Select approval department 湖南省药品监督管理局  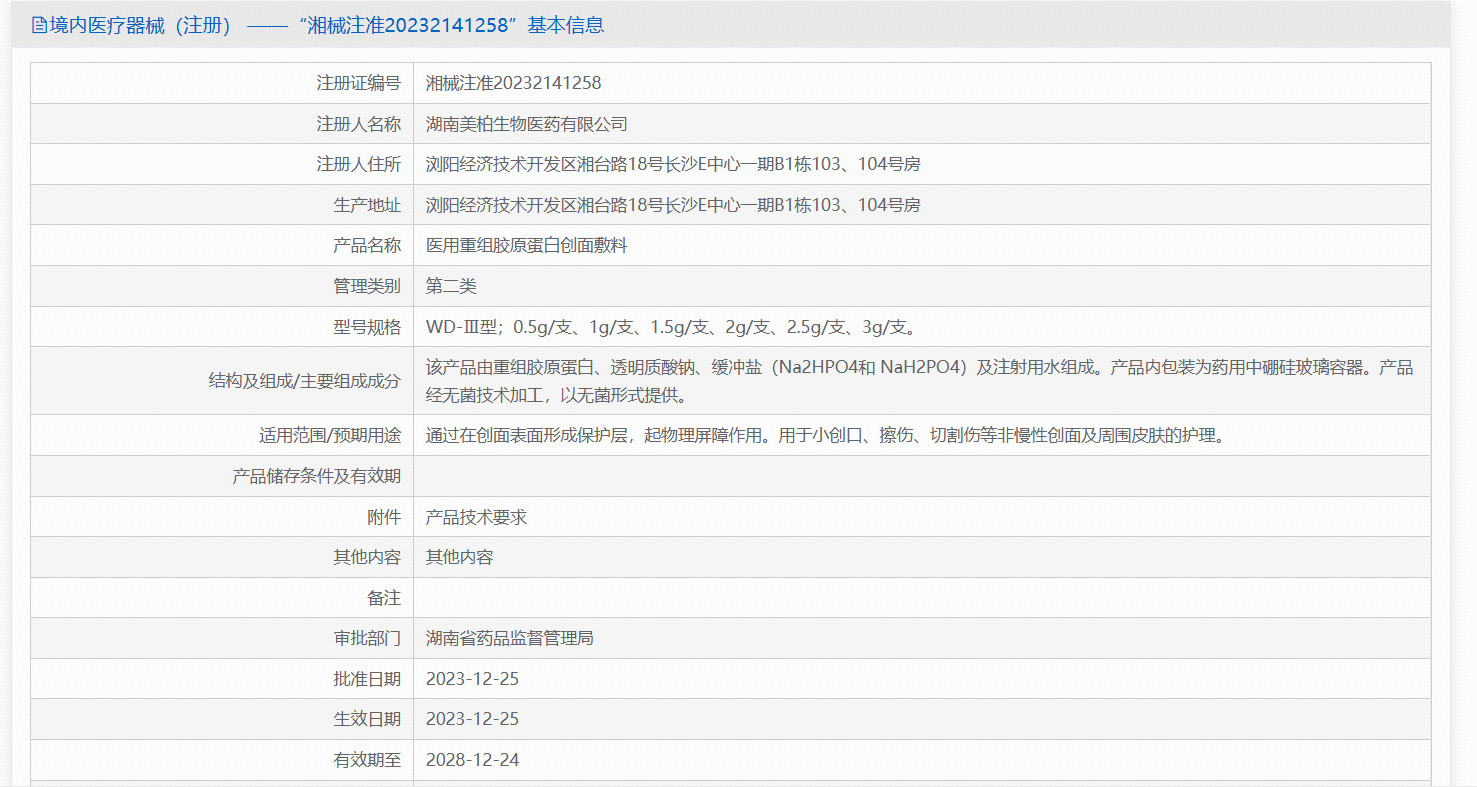pos(509,638)
